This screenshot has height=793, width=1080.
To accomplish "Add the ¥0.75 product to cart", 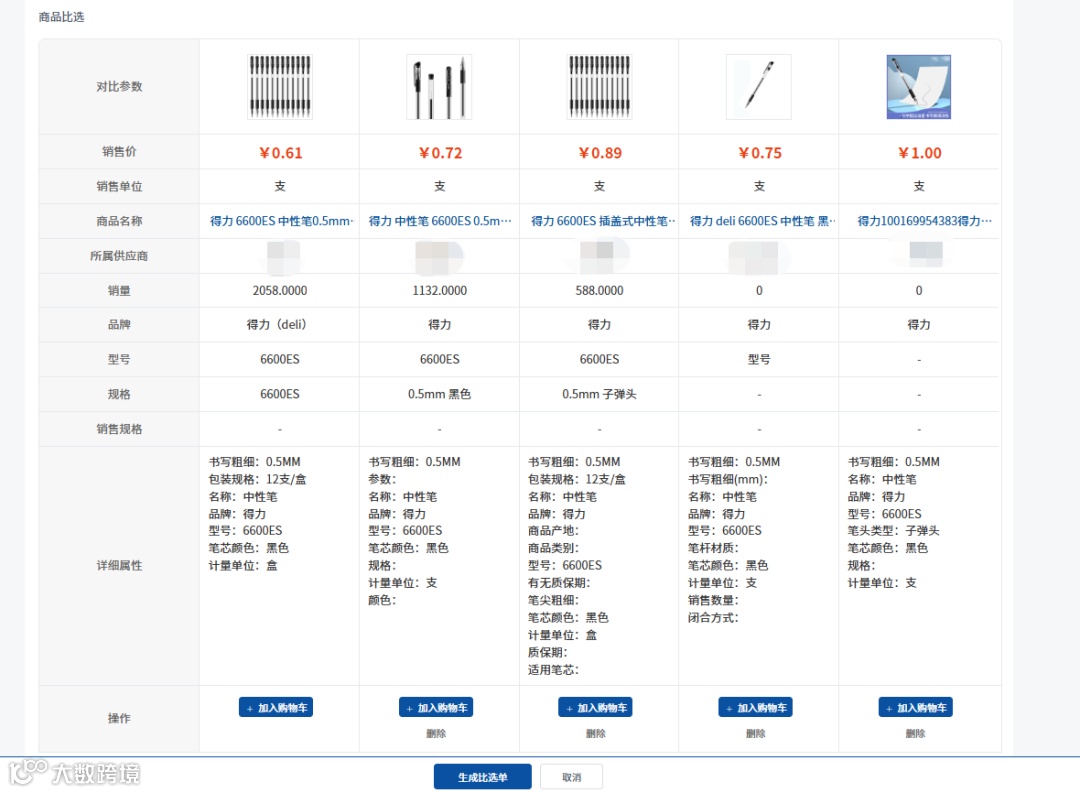I will [756, 708].
